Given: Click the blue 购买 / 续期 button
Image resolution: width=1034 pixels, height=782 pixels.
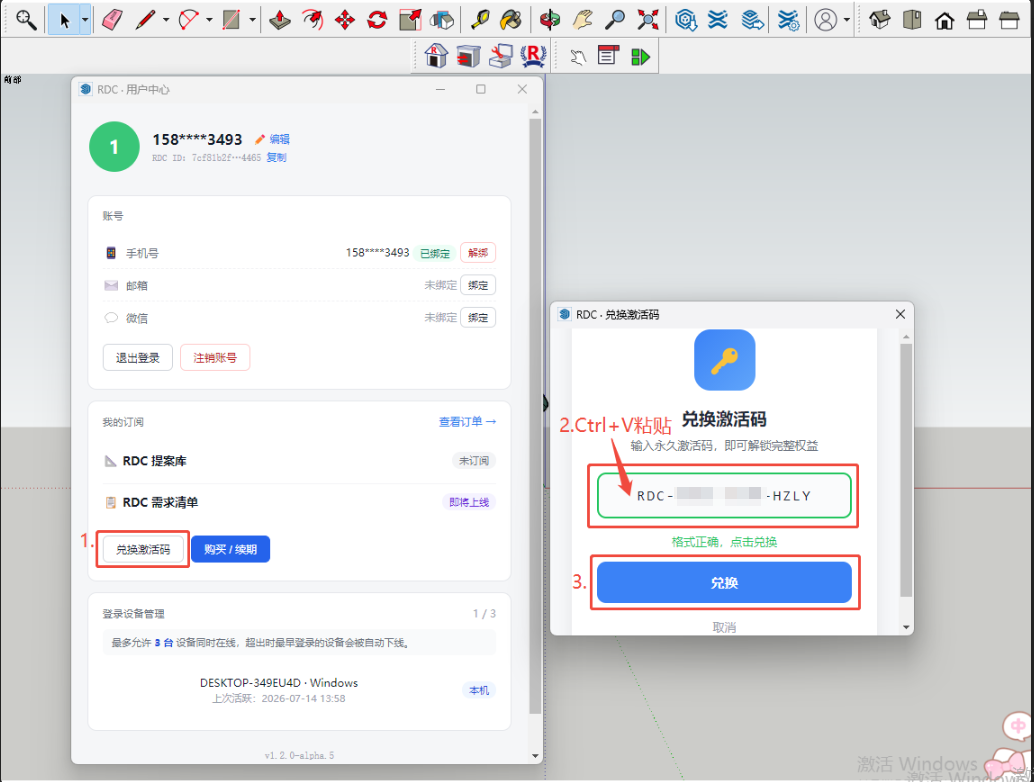Looking at the screenshot, I should tap(230, 549).
